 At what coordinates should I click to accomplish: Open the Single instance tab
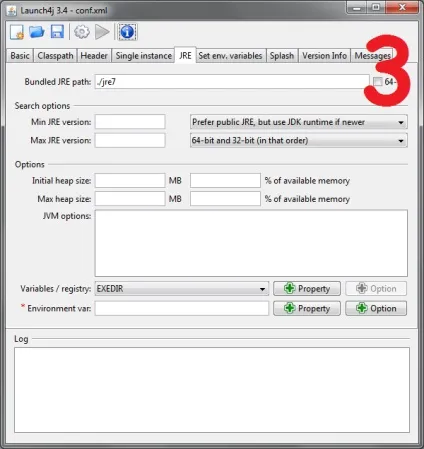[144, 56]
